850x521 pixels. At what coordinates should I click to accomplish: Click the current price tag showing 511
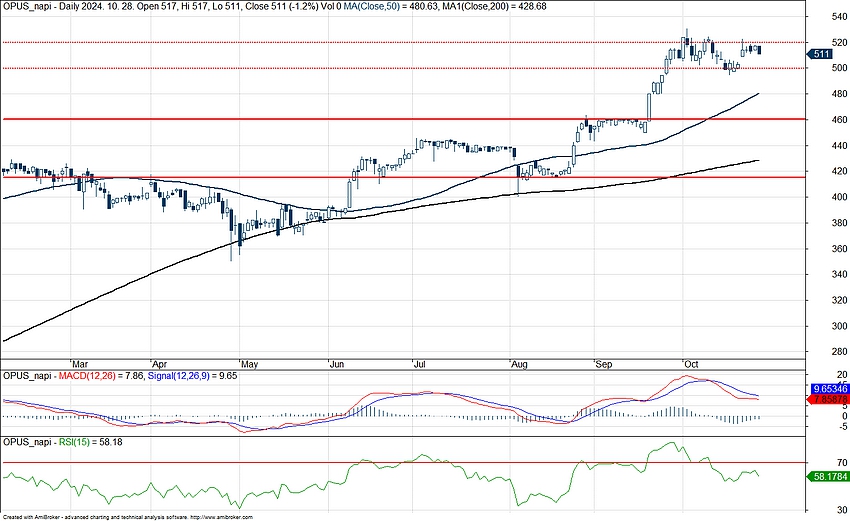(820, 54)
